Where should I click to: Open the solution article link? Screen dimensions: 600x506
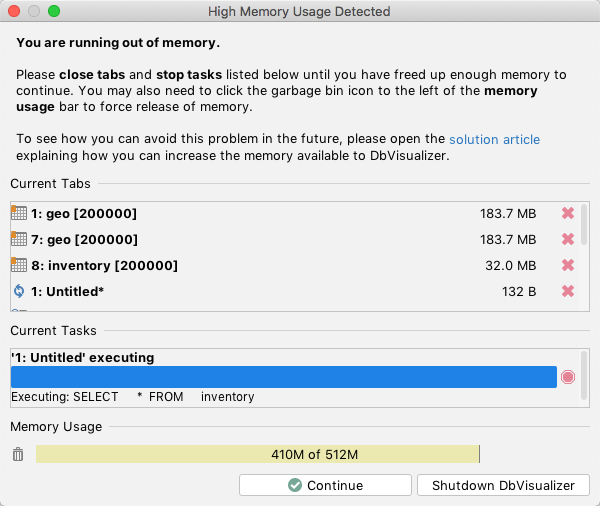click(x=494, y=140)
